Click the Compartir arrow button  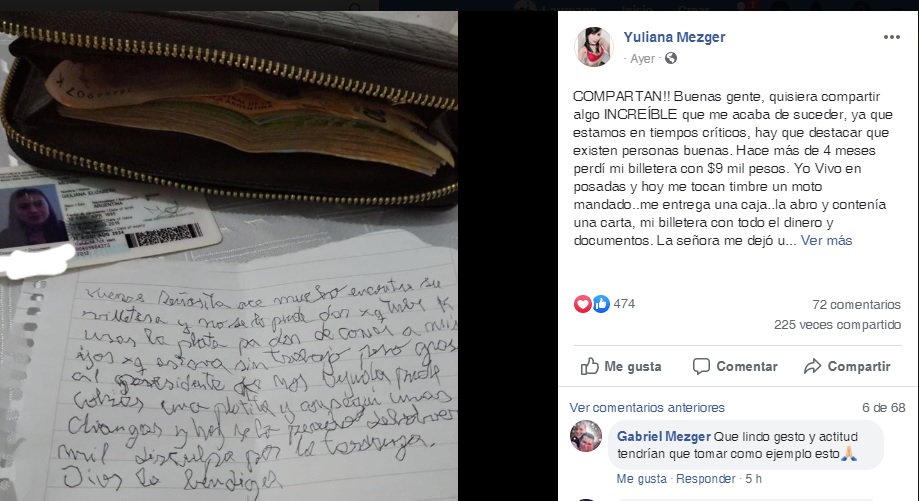(847, 366)
